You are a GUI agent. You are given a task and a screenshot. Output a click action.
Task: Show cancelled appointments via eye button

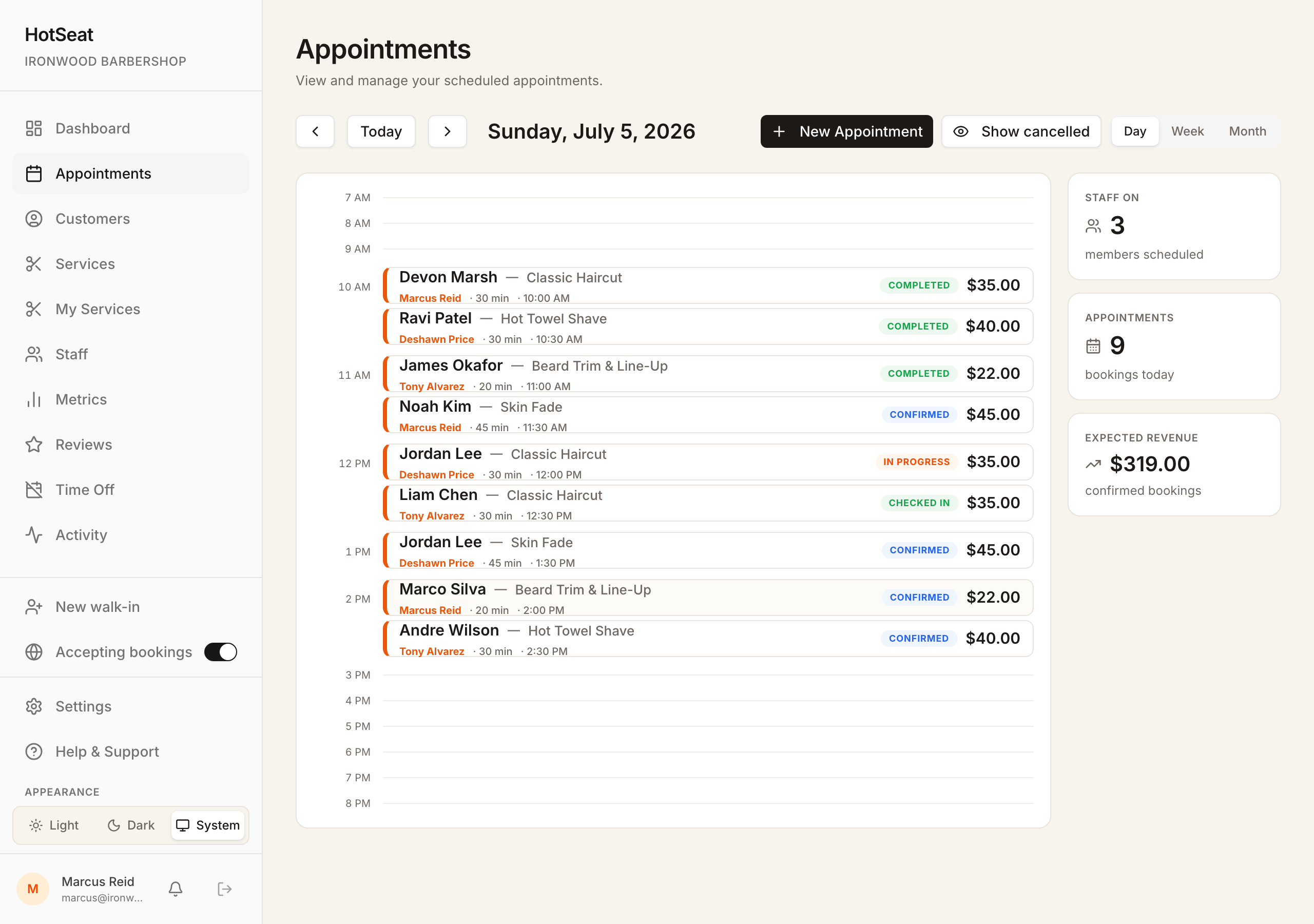pyautogui.click(x=1021, y=131)
